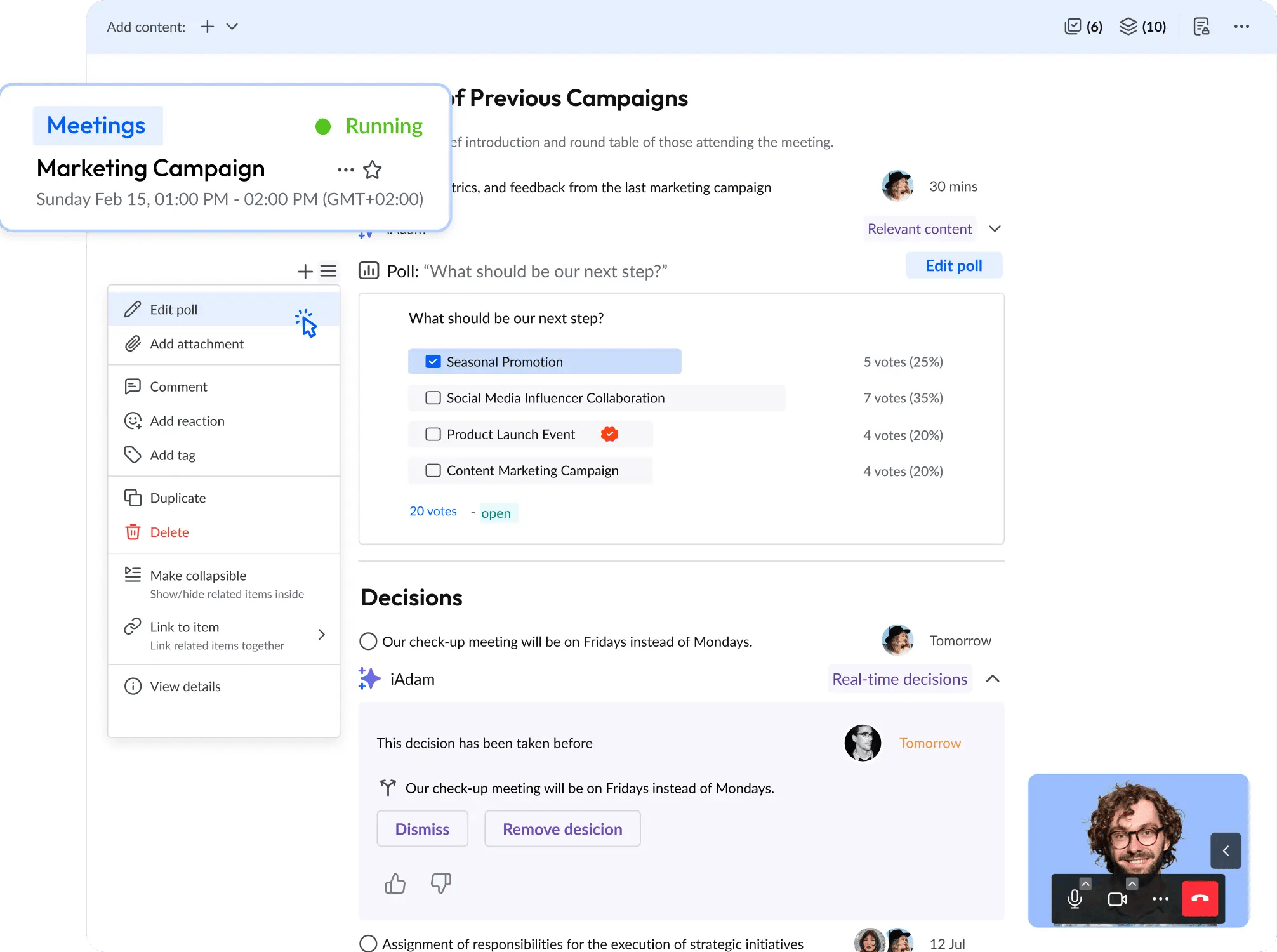The height and width of the screenshot is (952, 1277).
Task: Select the check-up meeting decision circle
Action: [x=367, y=642]
